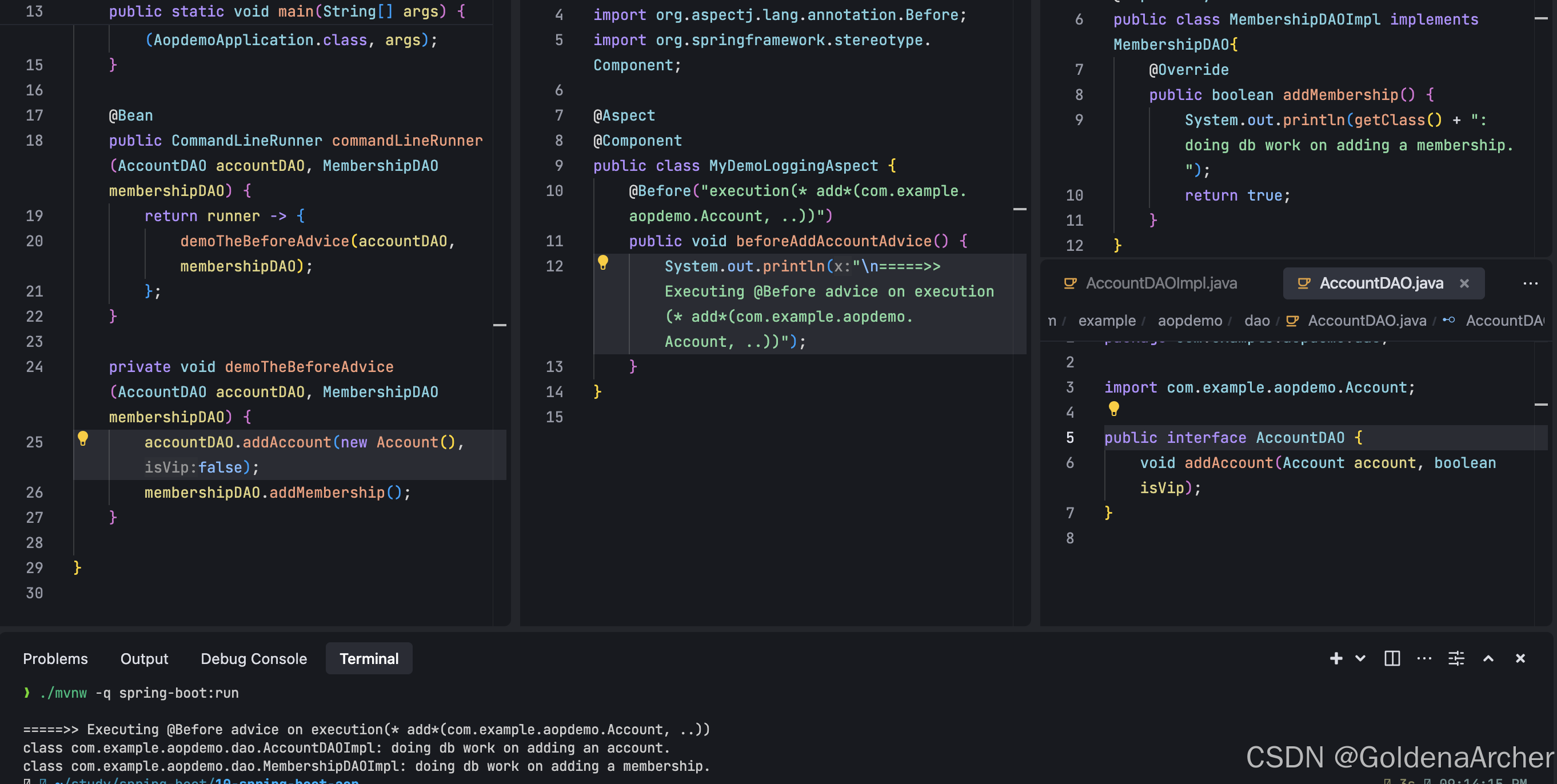Open the terminal panel's more actions ellipsis

click(1424, 658)
